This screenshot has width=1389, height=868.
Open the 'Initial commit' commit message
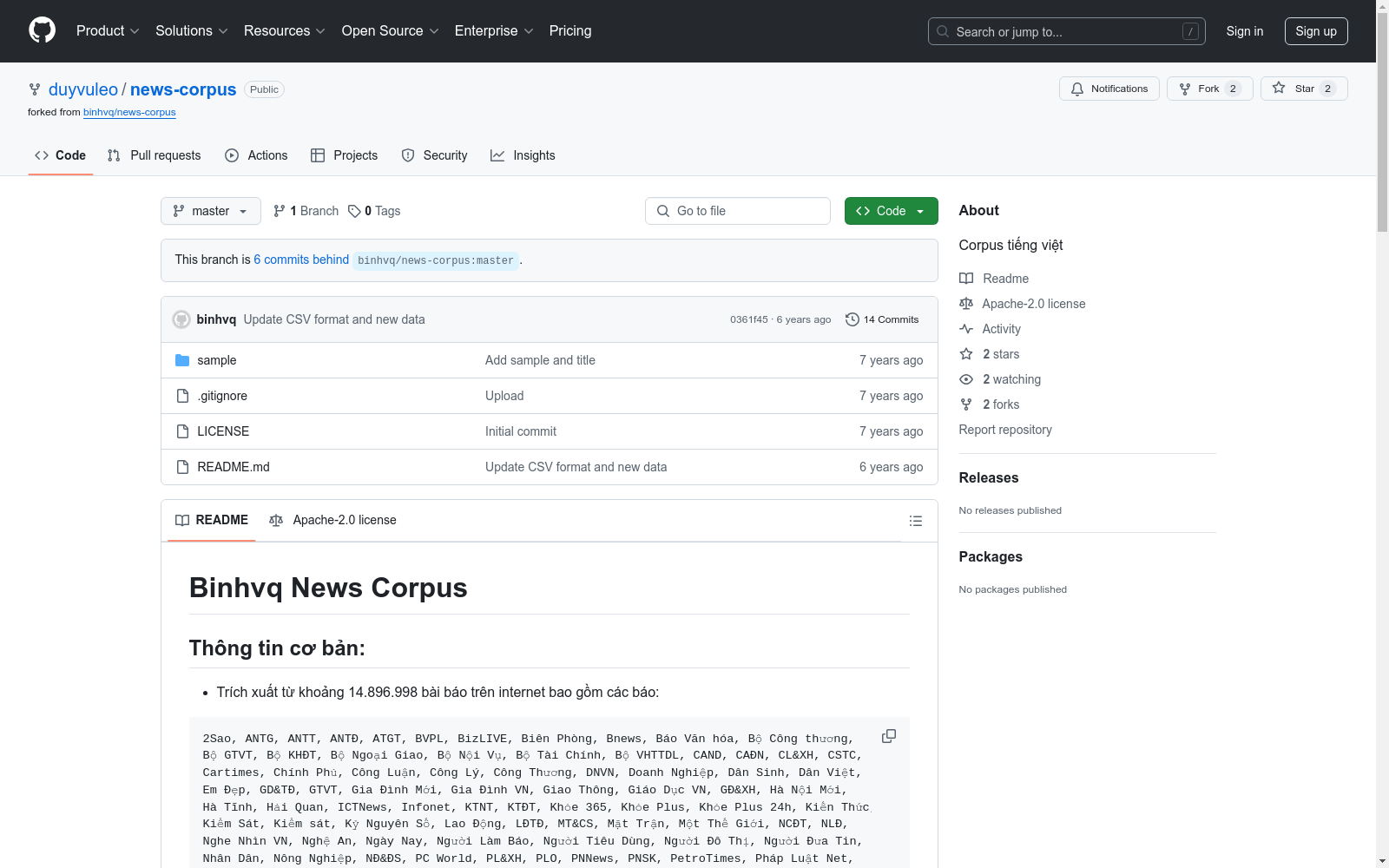[x=521, y=431]
